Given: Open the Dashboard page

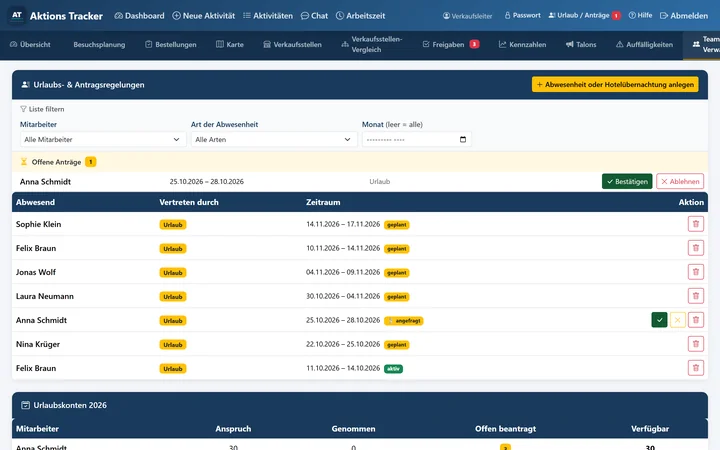Looking at the screenshot, I should click(139, 16).
